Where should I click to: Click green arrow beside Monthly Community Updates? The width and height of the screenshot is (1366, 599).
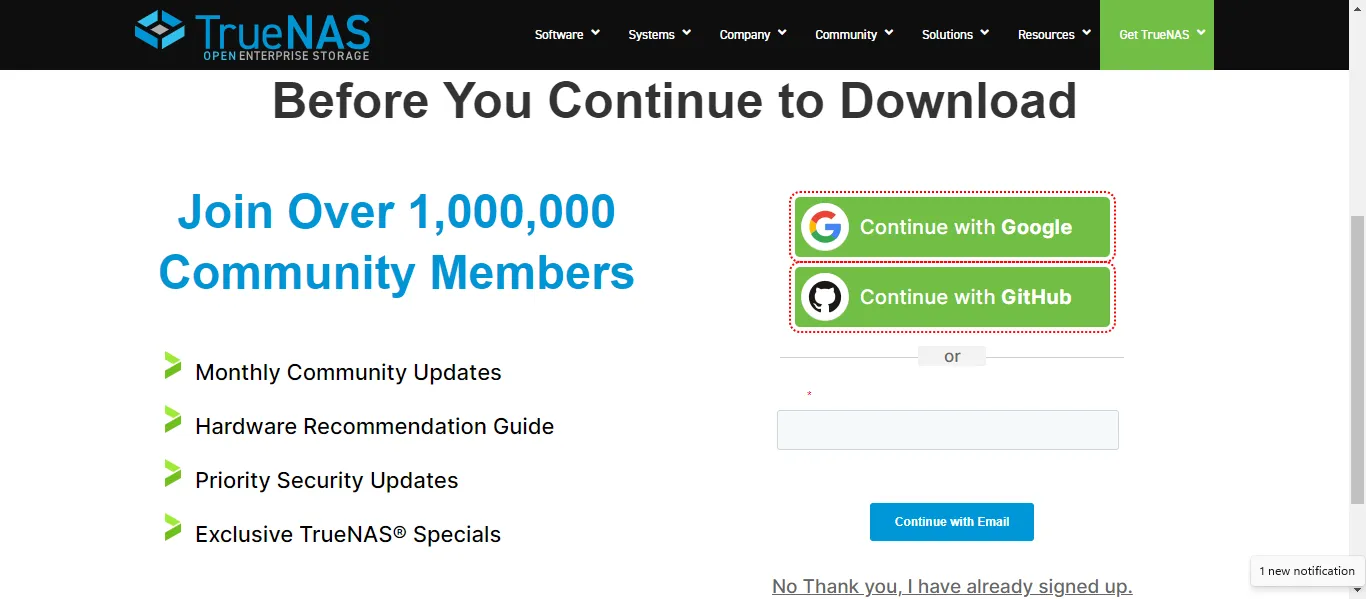point(173,366)
